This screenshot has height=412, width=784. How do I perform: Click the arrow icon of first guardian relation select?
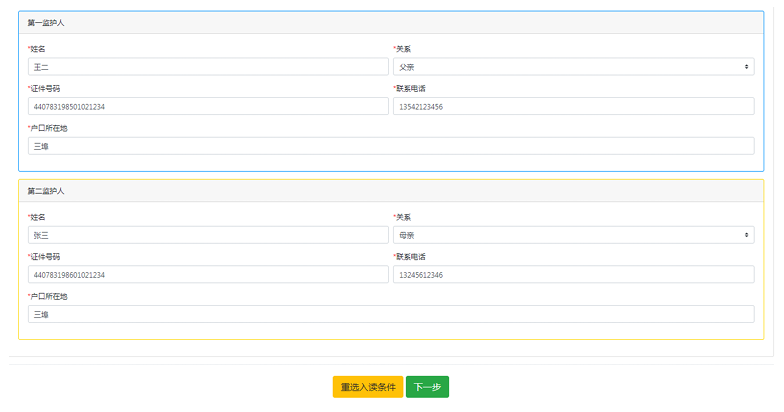coord(746,66)
